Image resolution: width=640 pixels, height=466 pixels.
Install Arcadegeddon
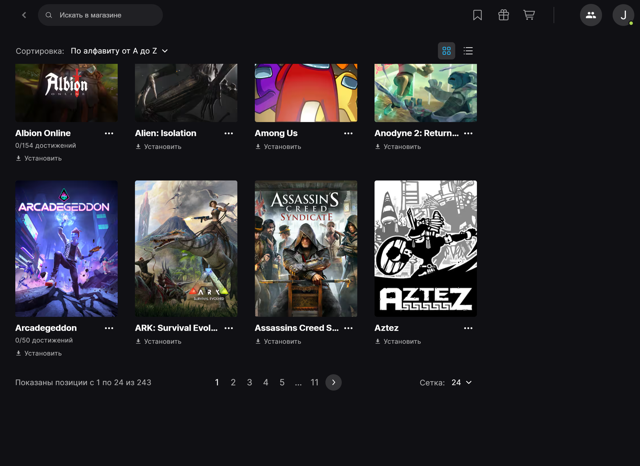coord(39,353)
